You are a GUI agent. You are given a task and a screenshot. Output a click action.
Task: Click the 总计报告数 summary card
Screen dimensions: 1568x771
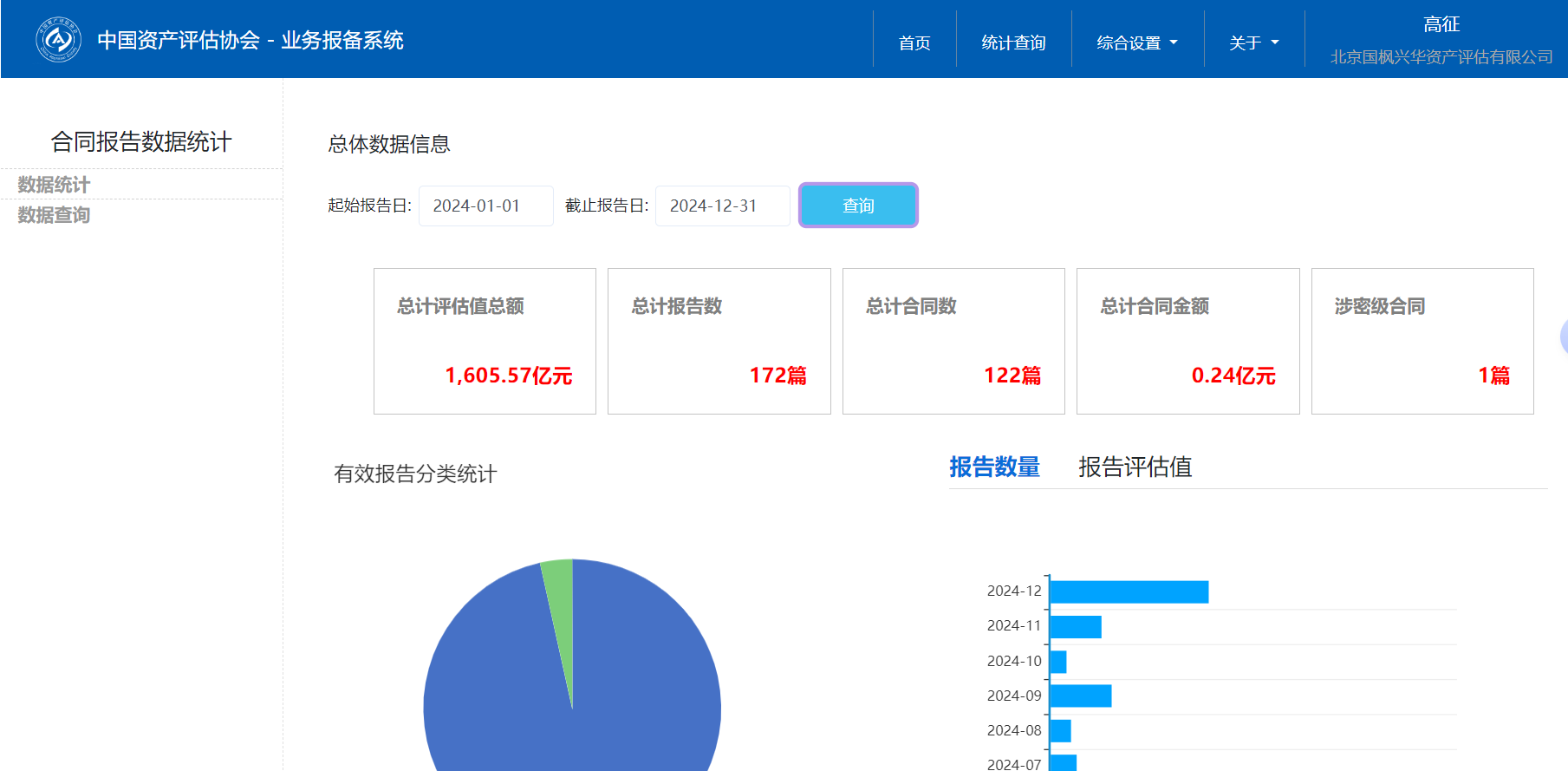(x=719, y=341)
